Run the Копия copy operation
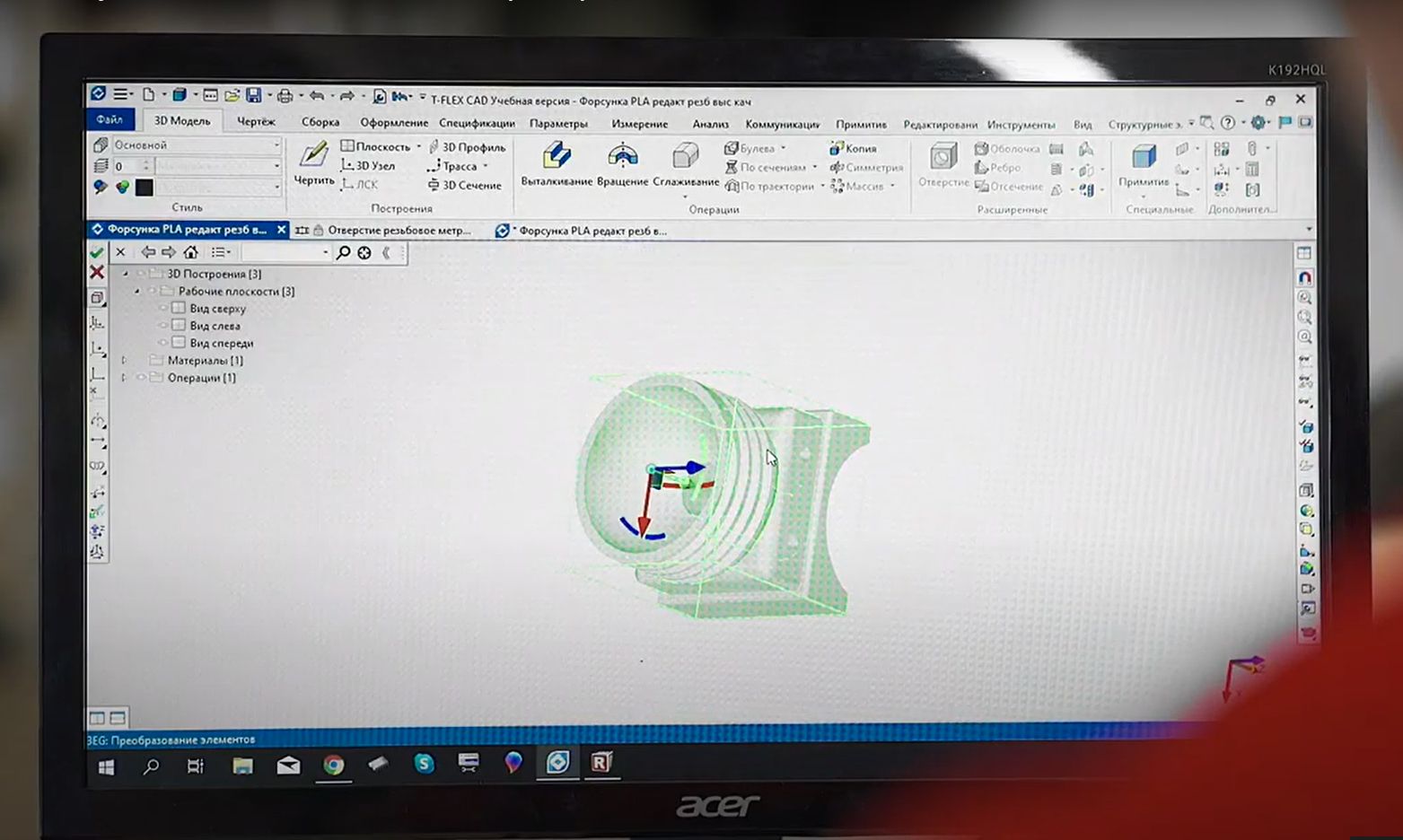 pos(853,148)
